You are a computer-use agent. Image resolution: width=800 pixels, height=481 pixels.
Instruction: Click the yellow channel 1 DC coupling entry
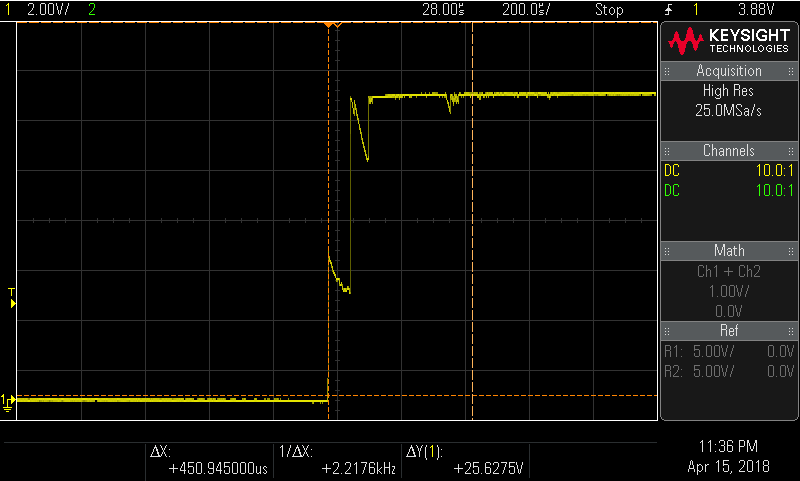click(672, 171)
